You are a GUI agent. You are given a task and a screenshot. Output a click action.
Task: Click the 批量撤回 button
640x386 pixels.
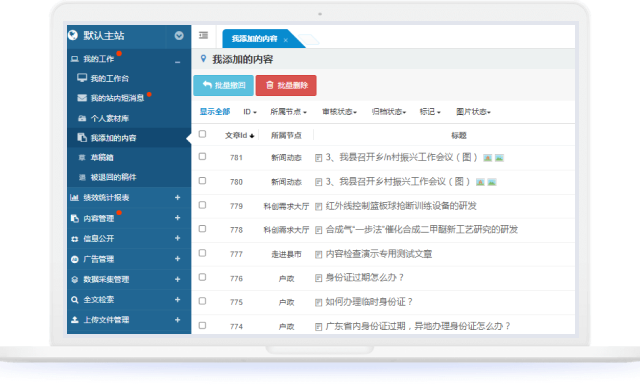(x=223, y=85)
